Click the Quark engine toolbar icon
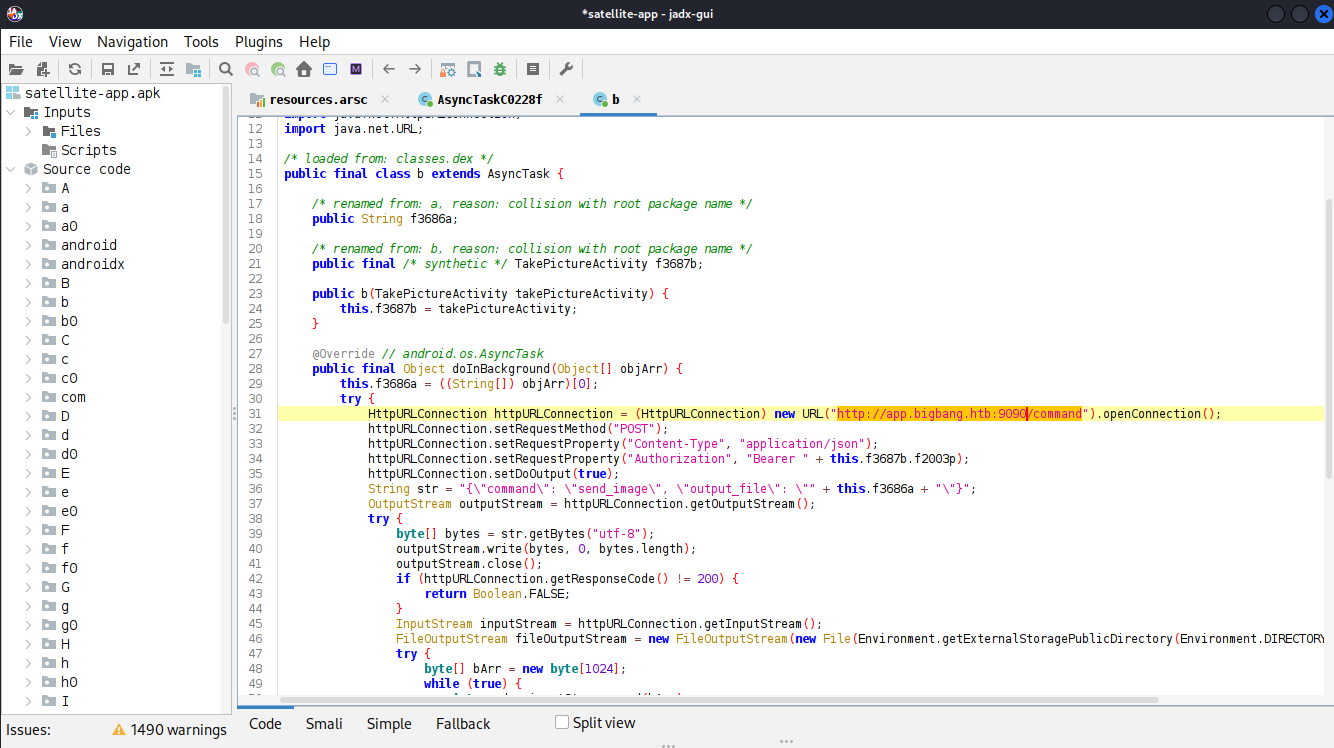The height and width of the screenshot is (748, 1334). (x=474, y=69)
